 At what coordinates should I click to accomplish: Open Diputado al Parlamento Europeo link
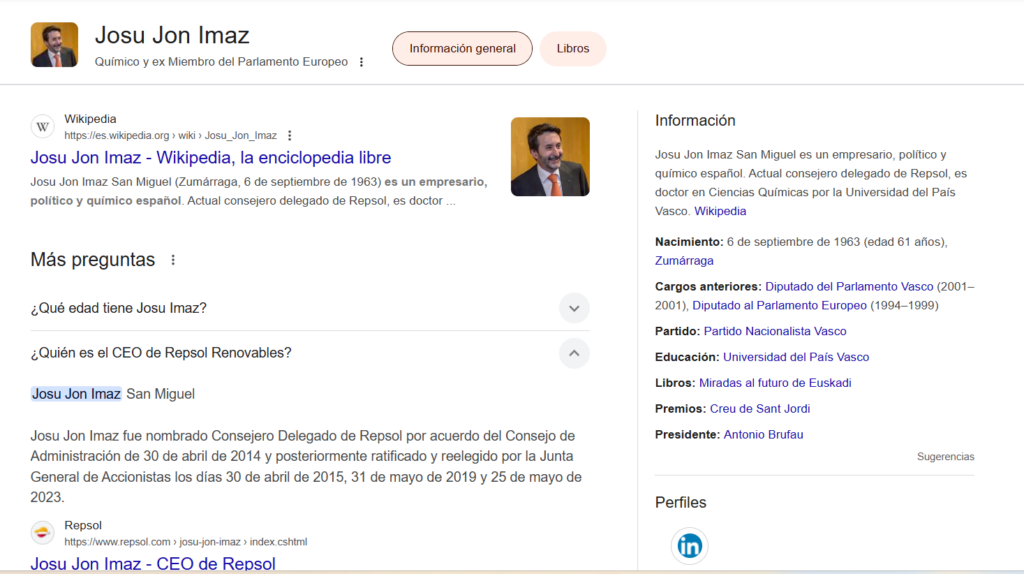pos(779,306)
